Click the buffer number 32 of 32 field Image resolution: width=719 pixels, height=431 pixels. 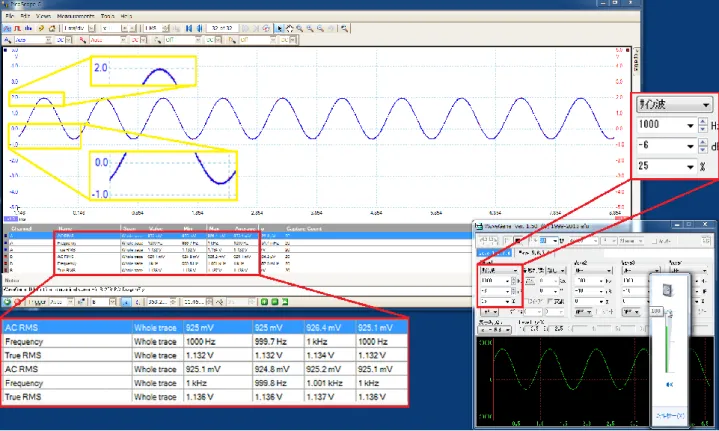point(222,28)
